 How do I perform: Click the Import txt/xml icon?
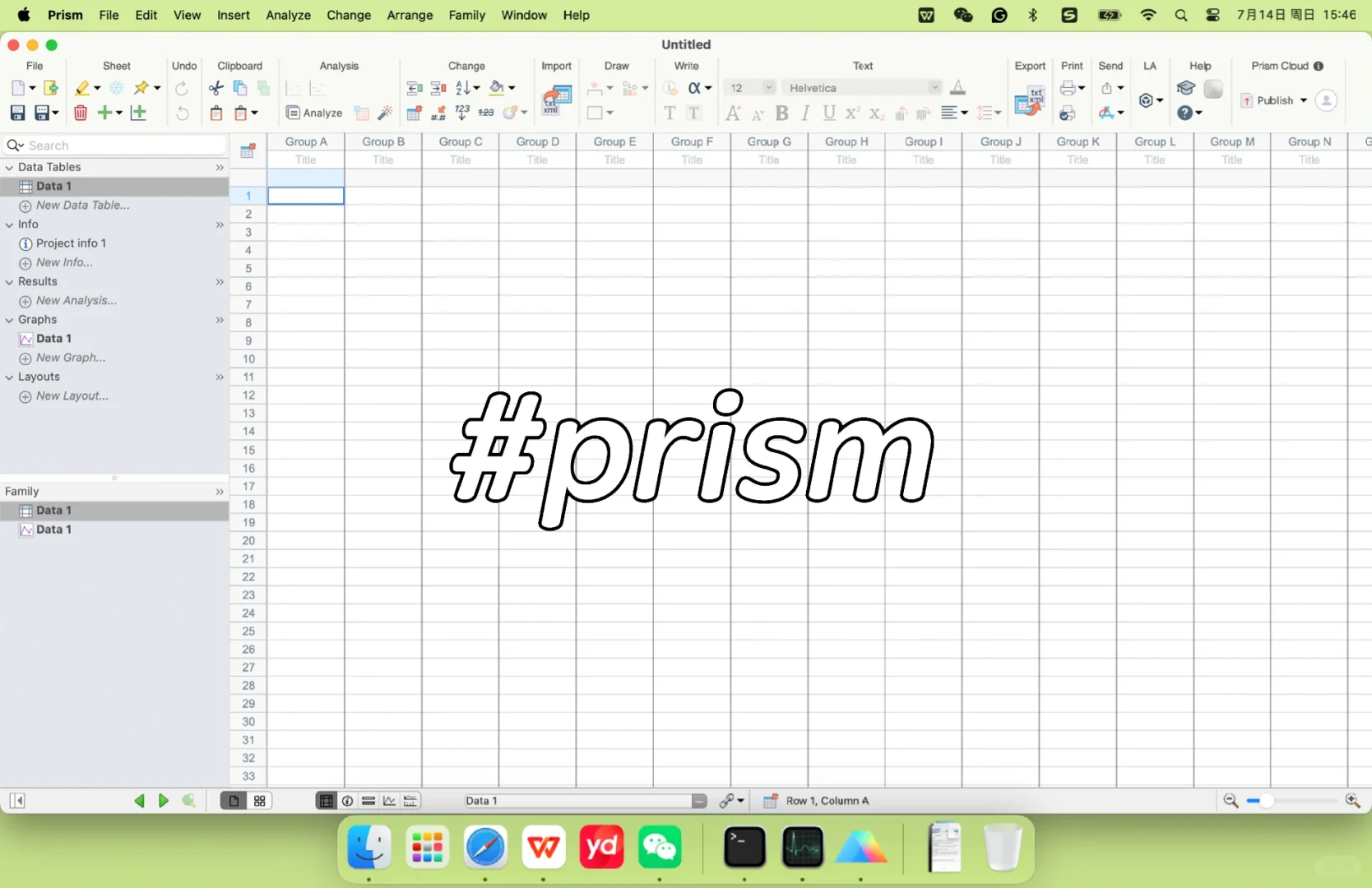[x=556, y=100]
